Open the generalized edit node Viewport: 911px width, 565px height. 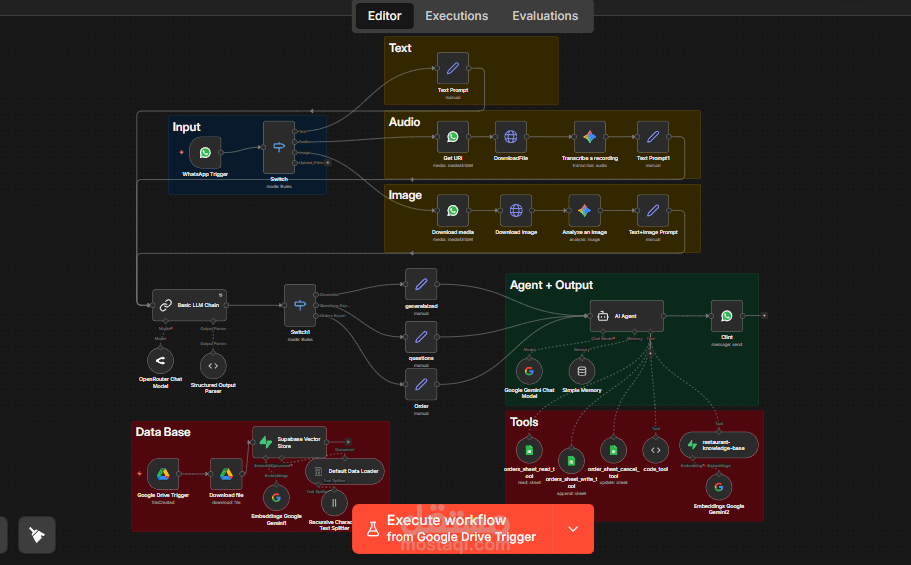pyautogui.click(x=421, y=285)
